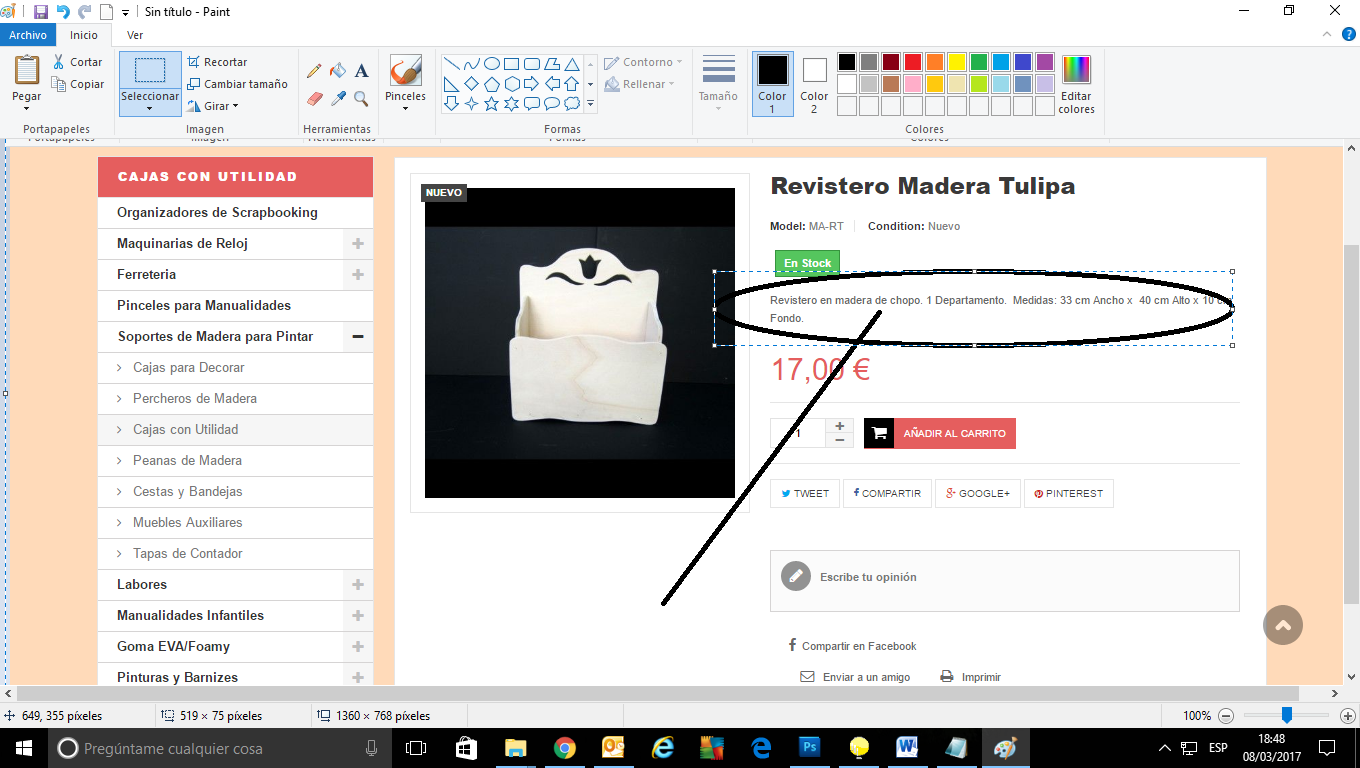Open the Windows Start menu
The image size is (1360, 768).
point(23,748)
